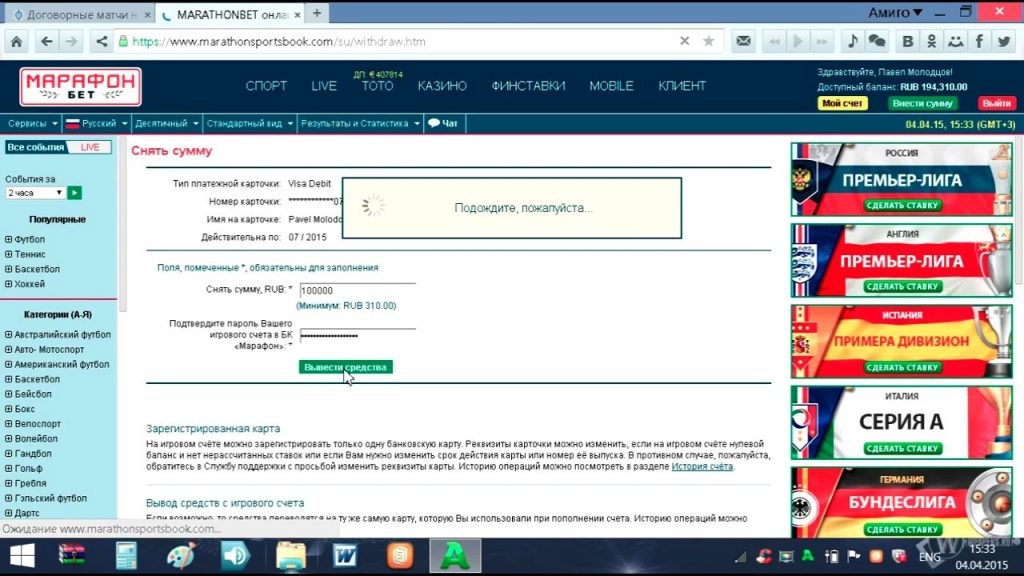Click the previous track icon in toolbar
1024x576 pixels.
point(775,41)
